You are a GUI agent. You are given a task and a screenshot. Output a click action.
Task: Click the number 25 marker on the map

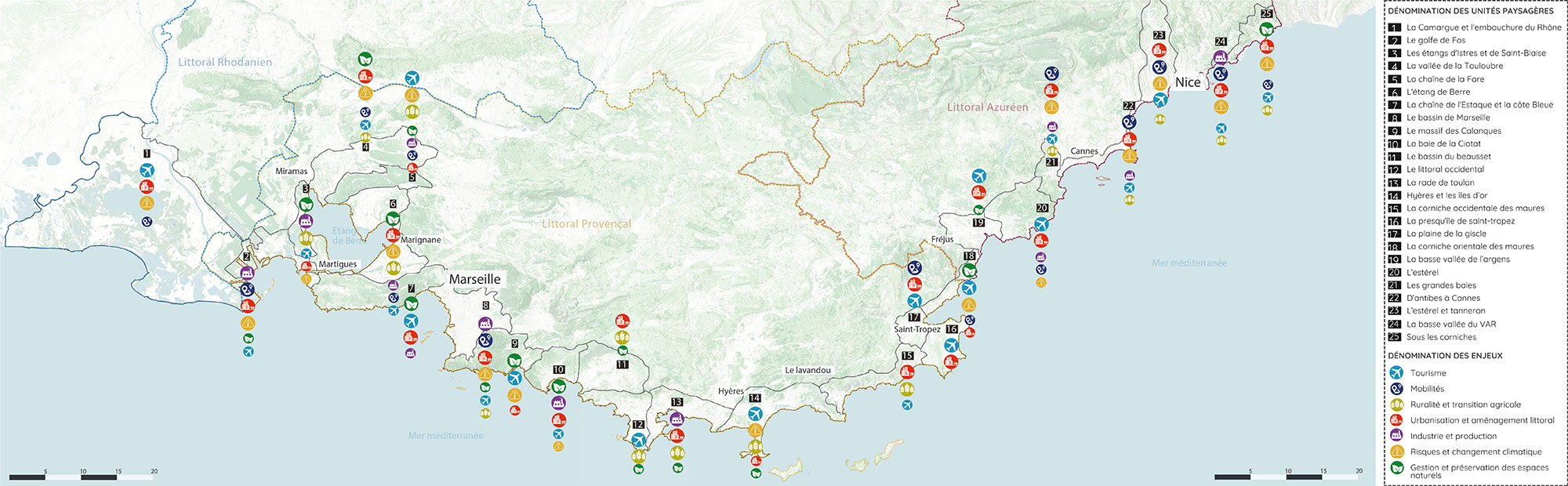pos(1266,13)
